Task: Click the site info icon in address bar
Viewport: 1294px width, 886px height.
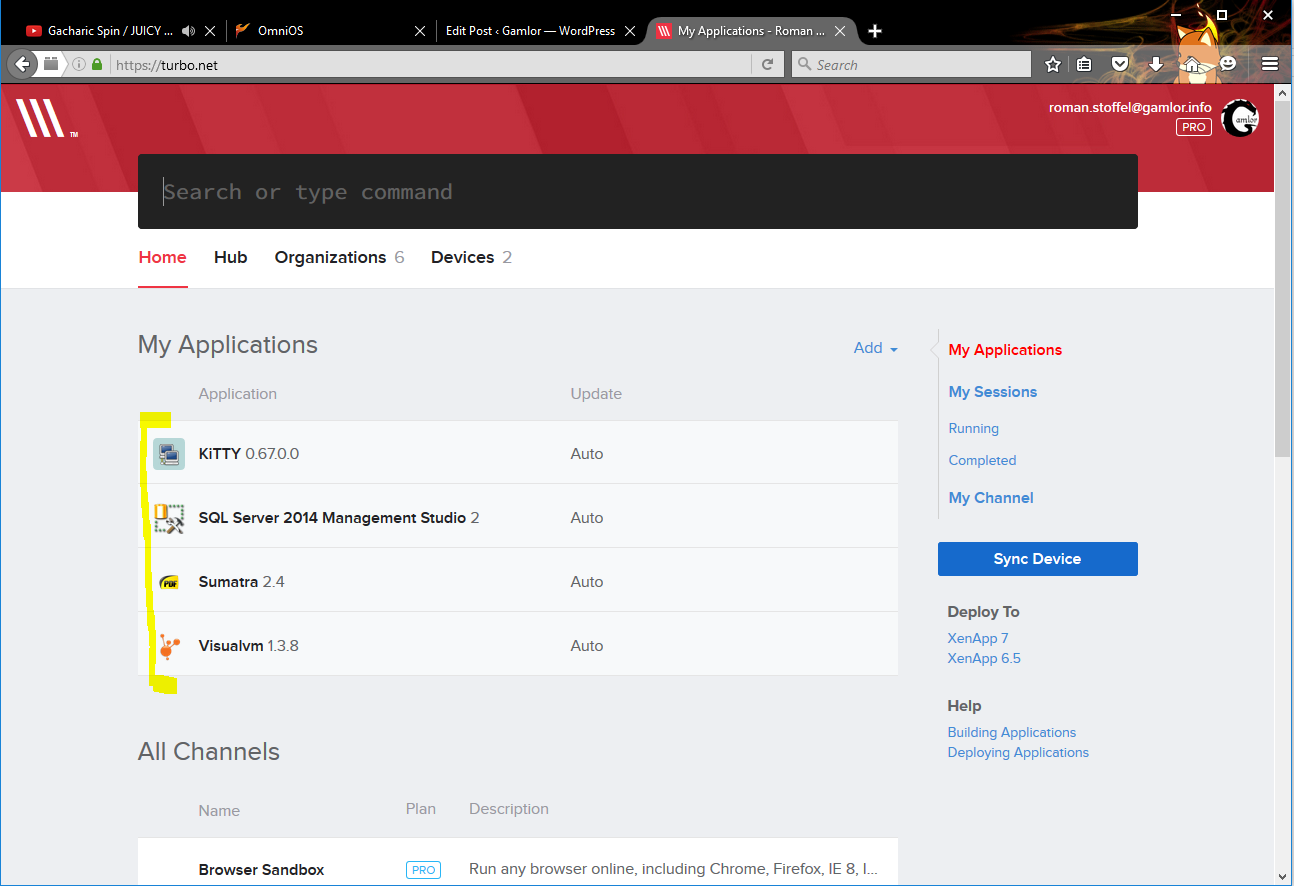Action: tap(79, 64)
